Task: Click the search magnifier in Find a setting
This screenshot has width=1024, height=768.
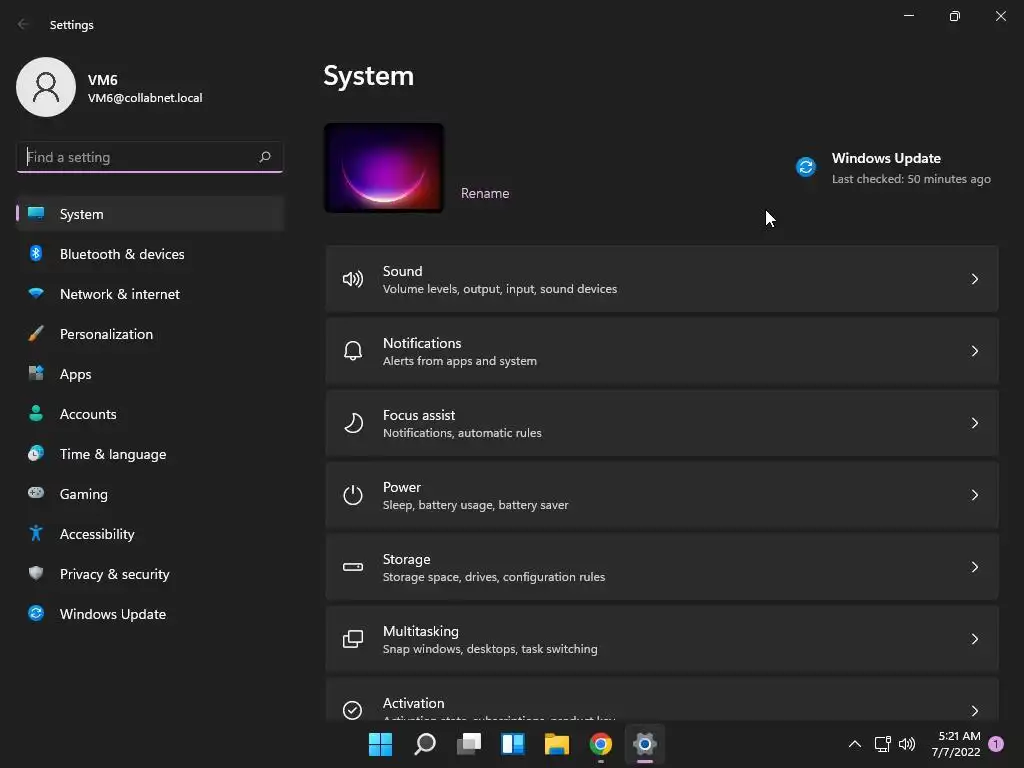Action: click(x=264, y=157)
